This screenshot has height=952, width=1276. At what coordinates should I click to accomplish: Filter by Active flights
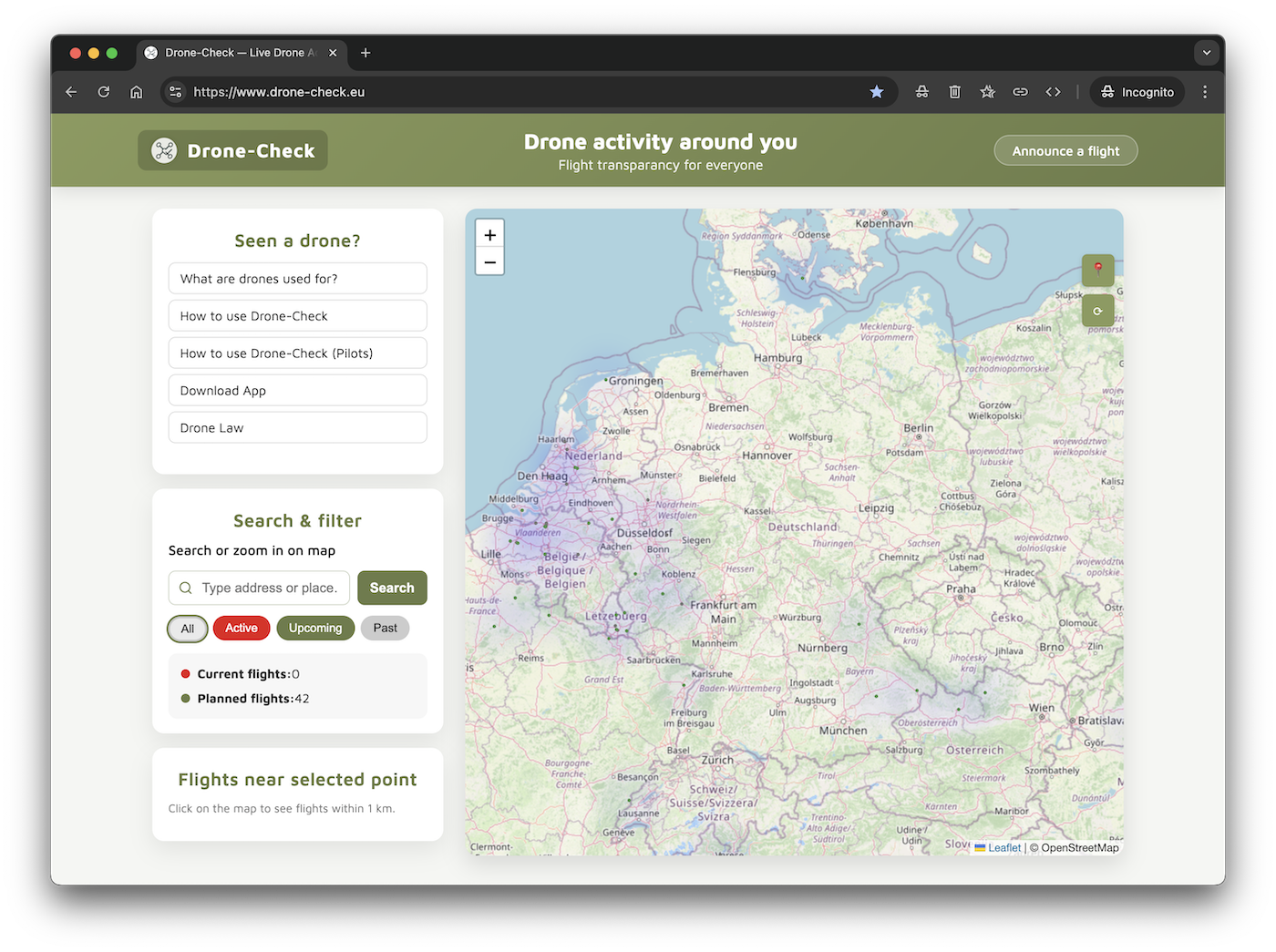(x=242, y=628)
